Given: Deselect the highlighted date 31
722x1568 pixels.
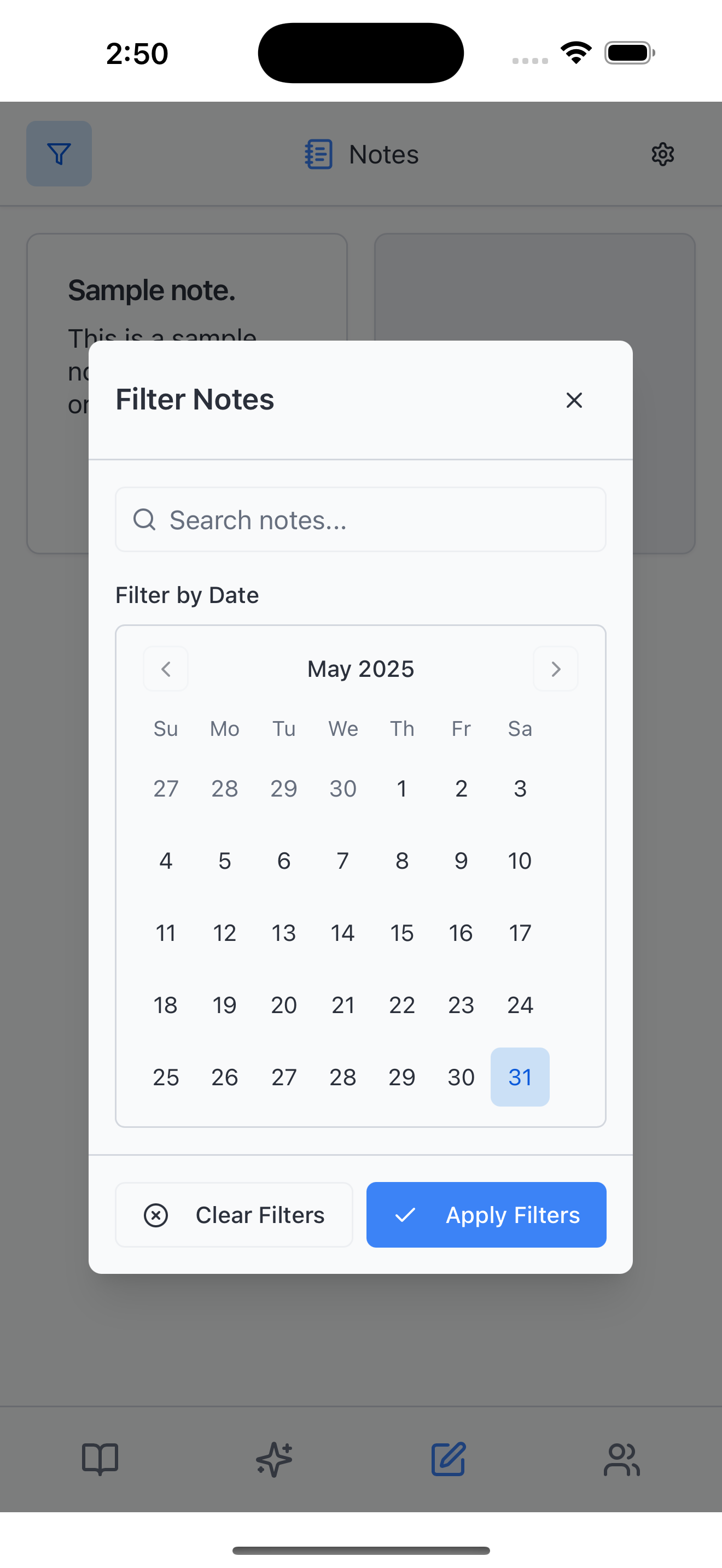Looking at the screenshot, I should click(520, 1077).
